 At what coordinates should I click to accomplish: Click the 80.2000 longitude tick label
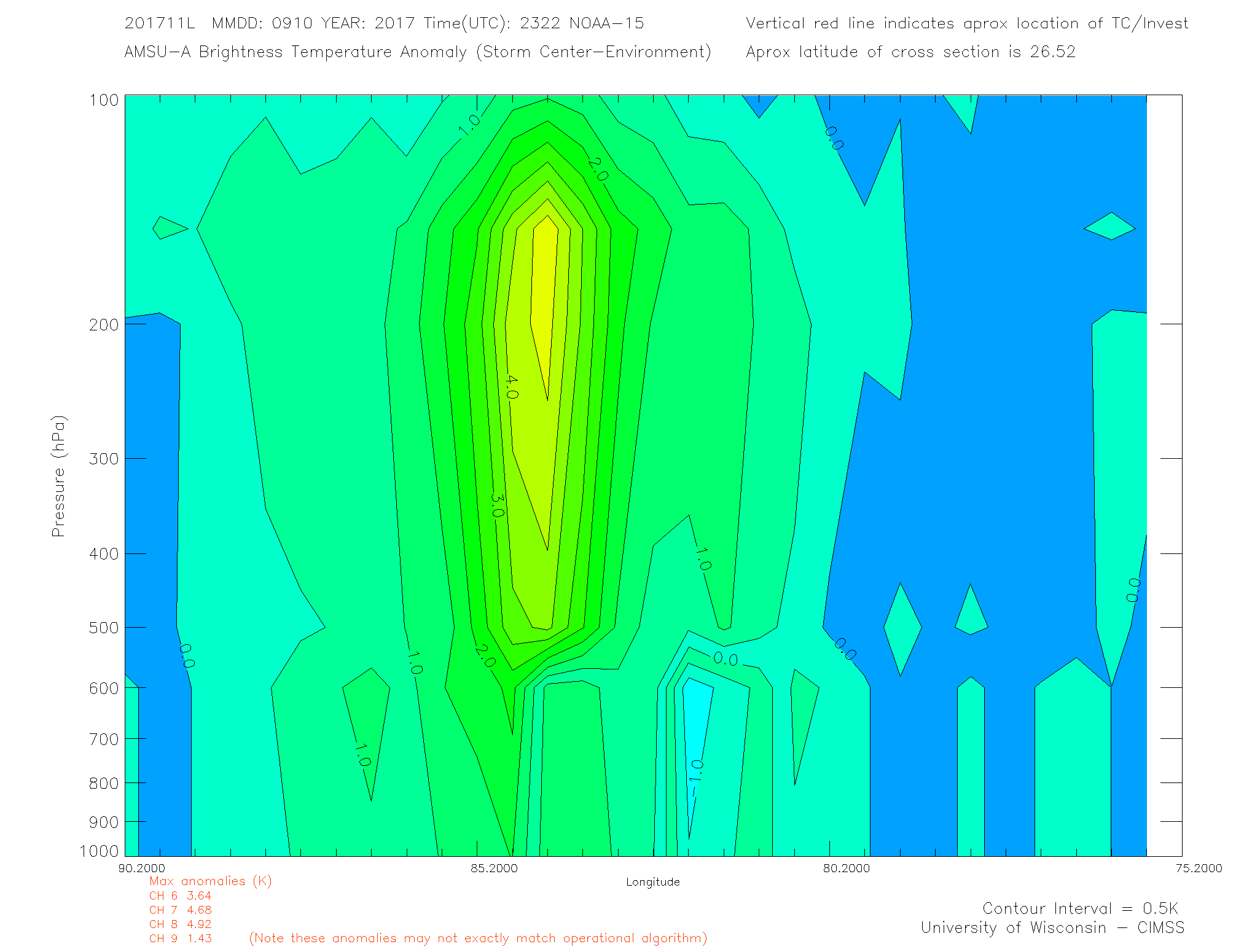[x=847, y=868]
